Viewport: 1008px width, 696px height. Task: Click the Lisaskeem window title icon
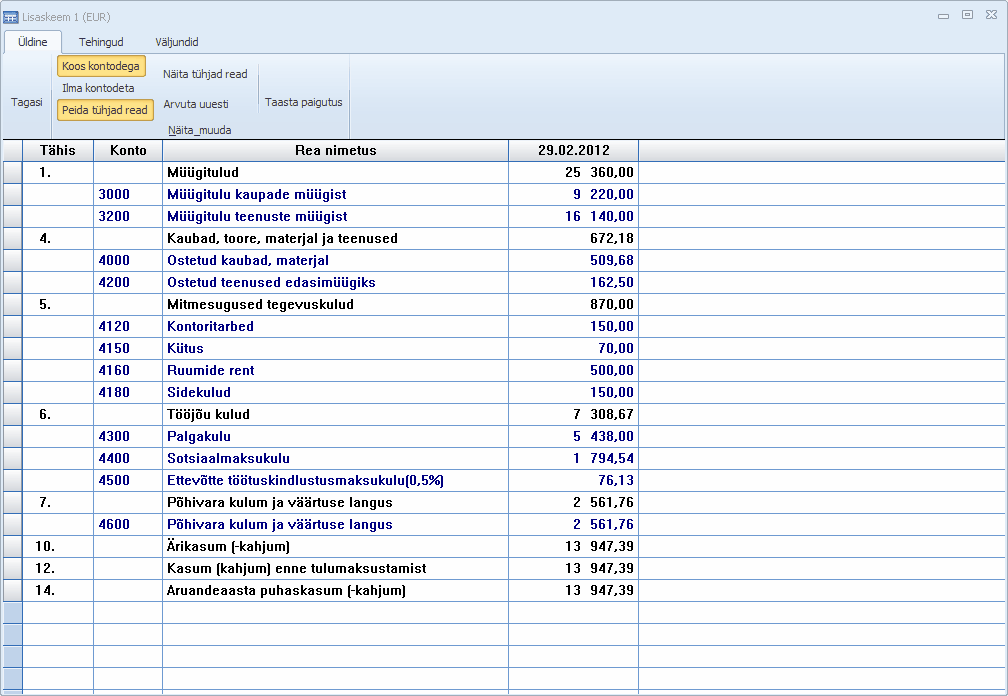[10, 17]
